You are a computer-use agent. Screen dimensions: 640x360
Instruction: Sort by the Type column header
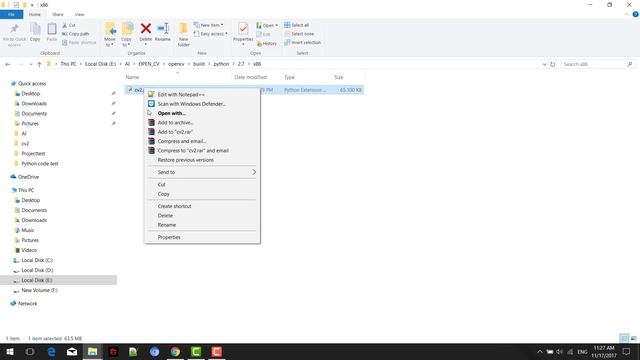289,77
